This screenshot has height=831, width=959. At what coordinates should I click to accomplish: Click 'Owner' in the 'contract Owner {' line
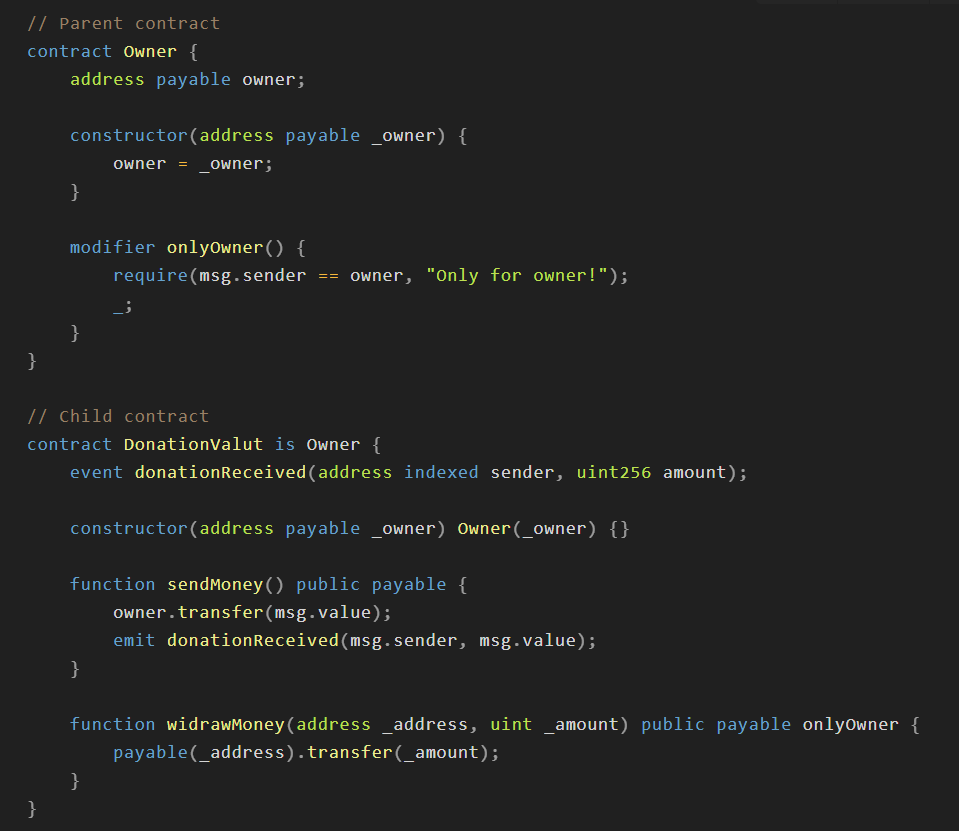[x=150, y=51]
